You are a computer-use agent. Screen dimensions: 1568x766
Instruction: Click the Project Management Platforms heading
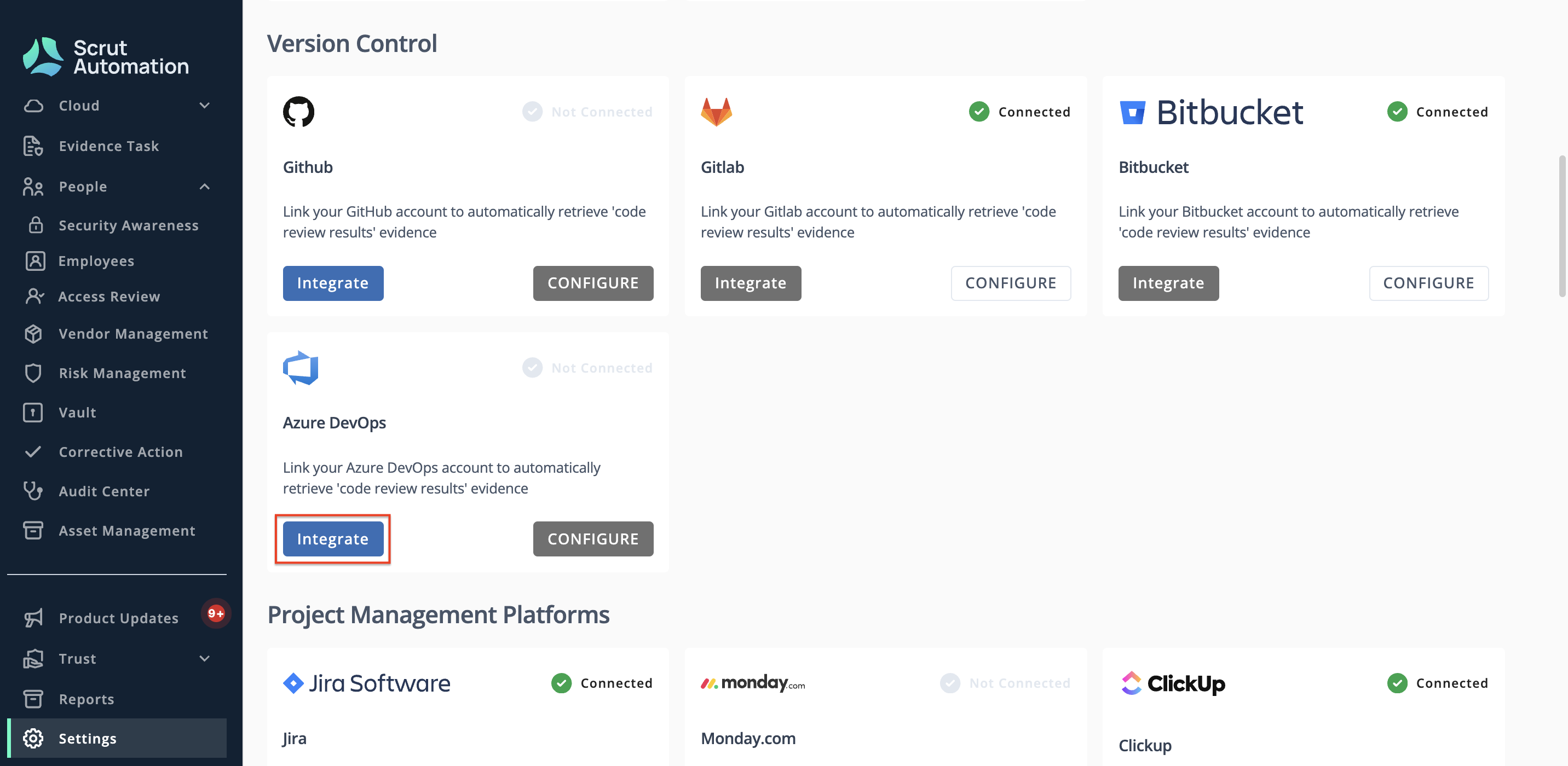(x=438, y=614)
